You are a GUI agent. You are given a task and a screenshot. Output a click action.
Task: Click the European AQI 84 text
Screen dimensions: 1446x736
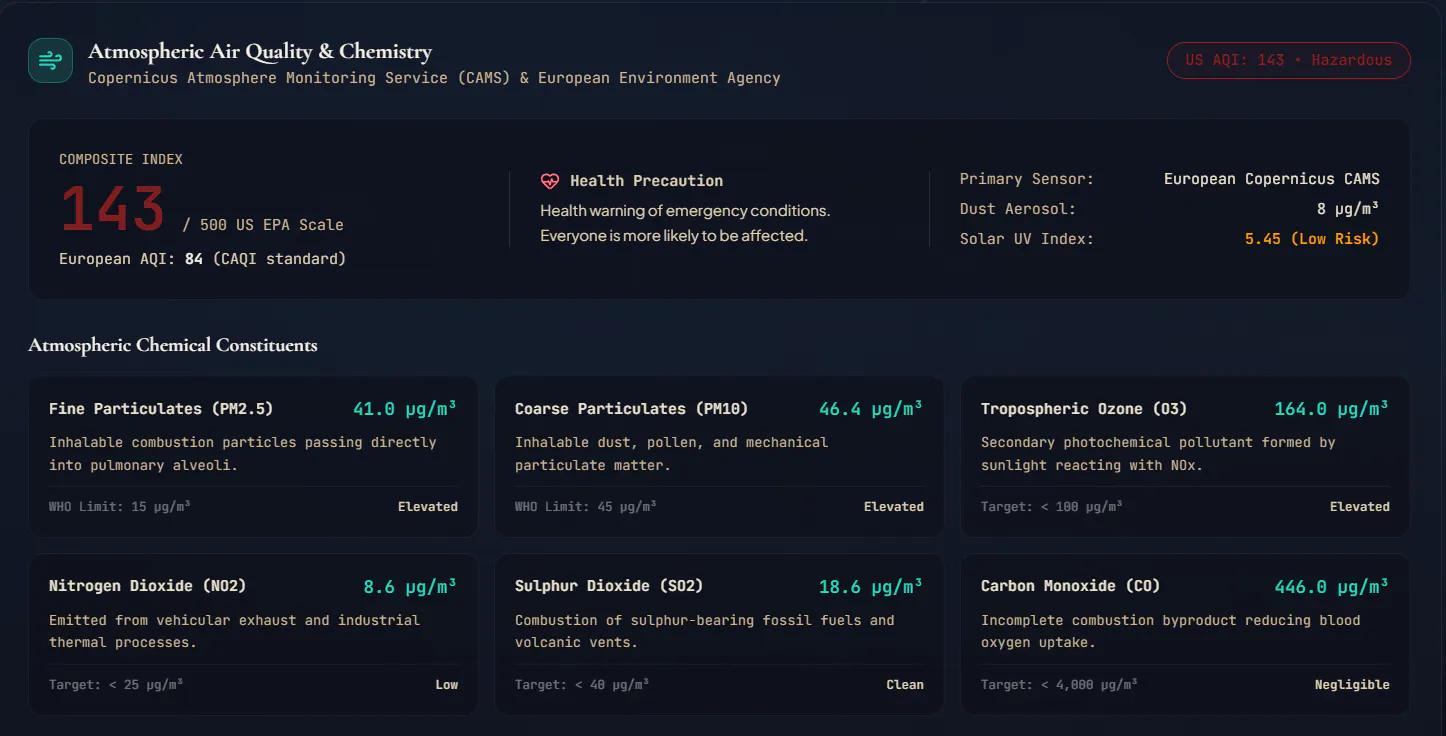pos(203,259)
